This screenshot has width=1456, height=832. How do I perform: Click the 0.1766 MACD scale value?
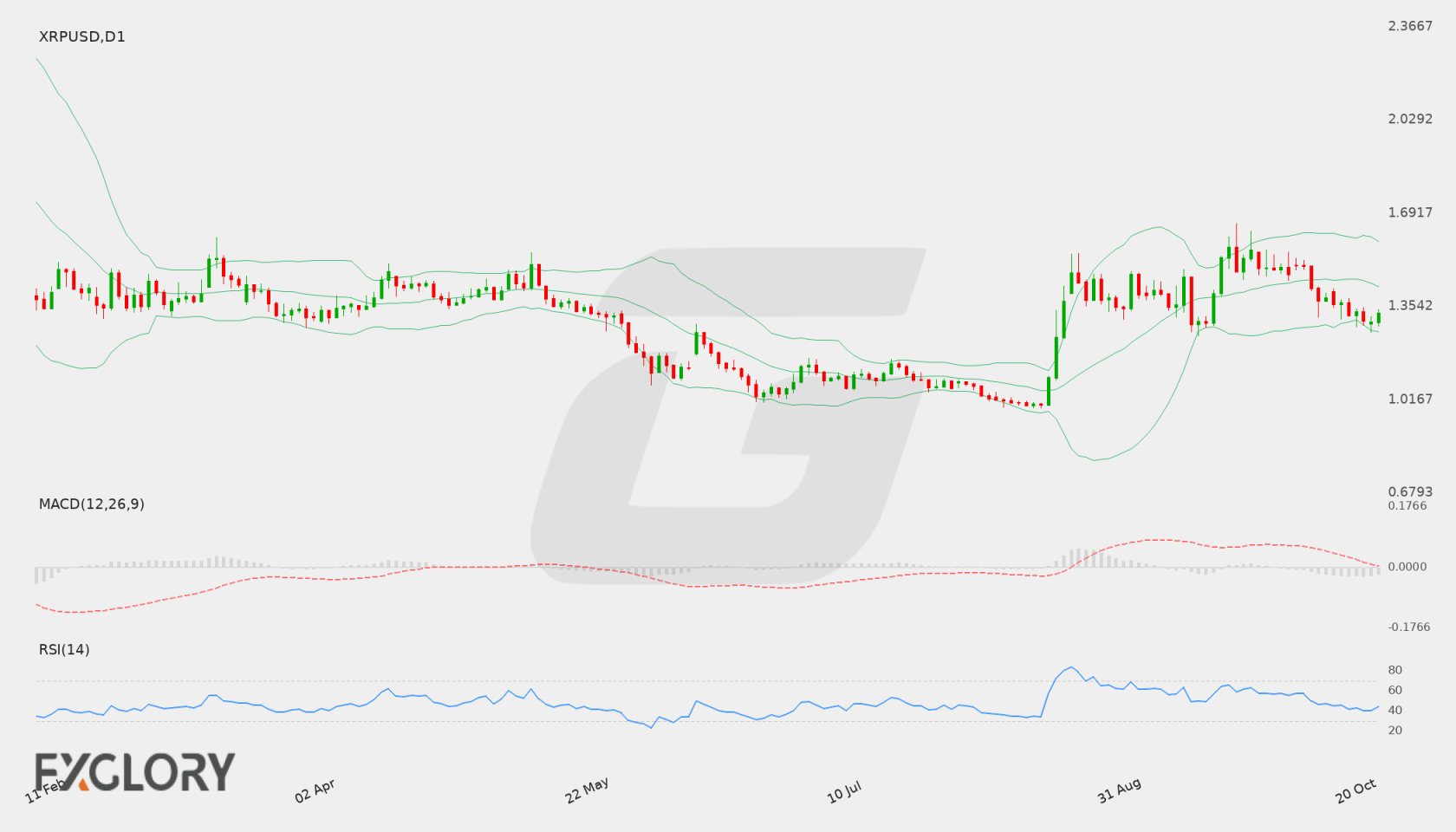pyautogui.click(x=1407, y=506)
